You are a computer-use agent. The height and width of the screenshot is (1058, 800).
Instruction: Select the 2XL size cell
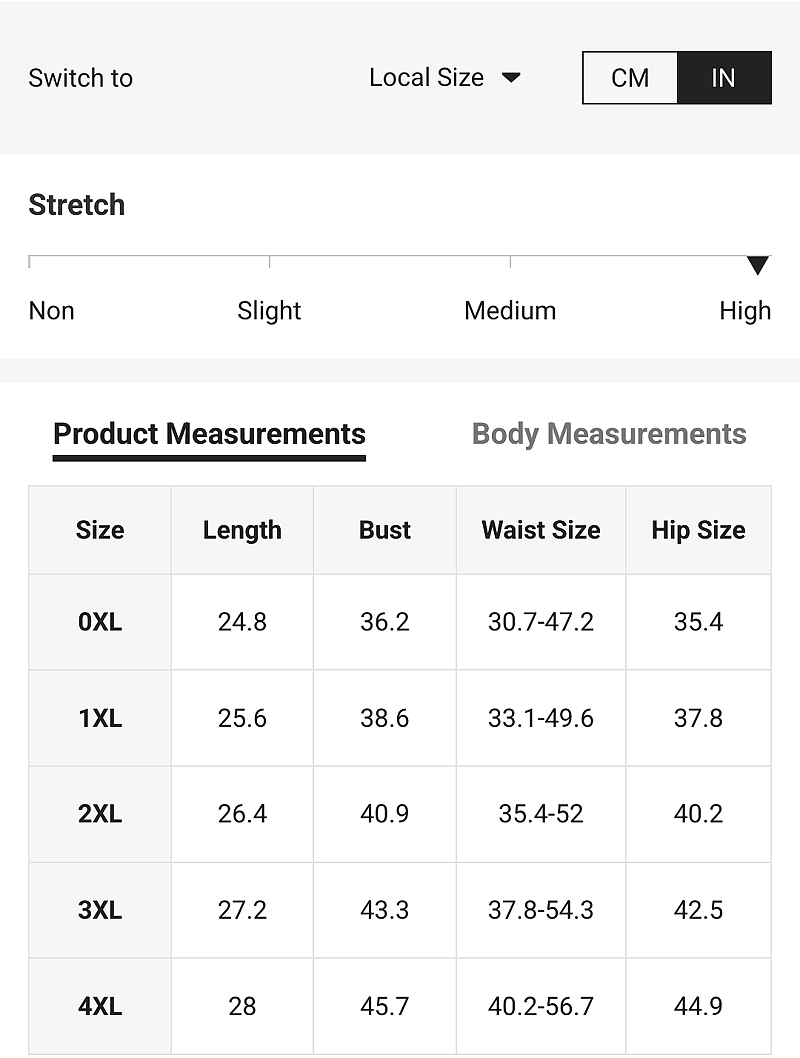point(100,814)
